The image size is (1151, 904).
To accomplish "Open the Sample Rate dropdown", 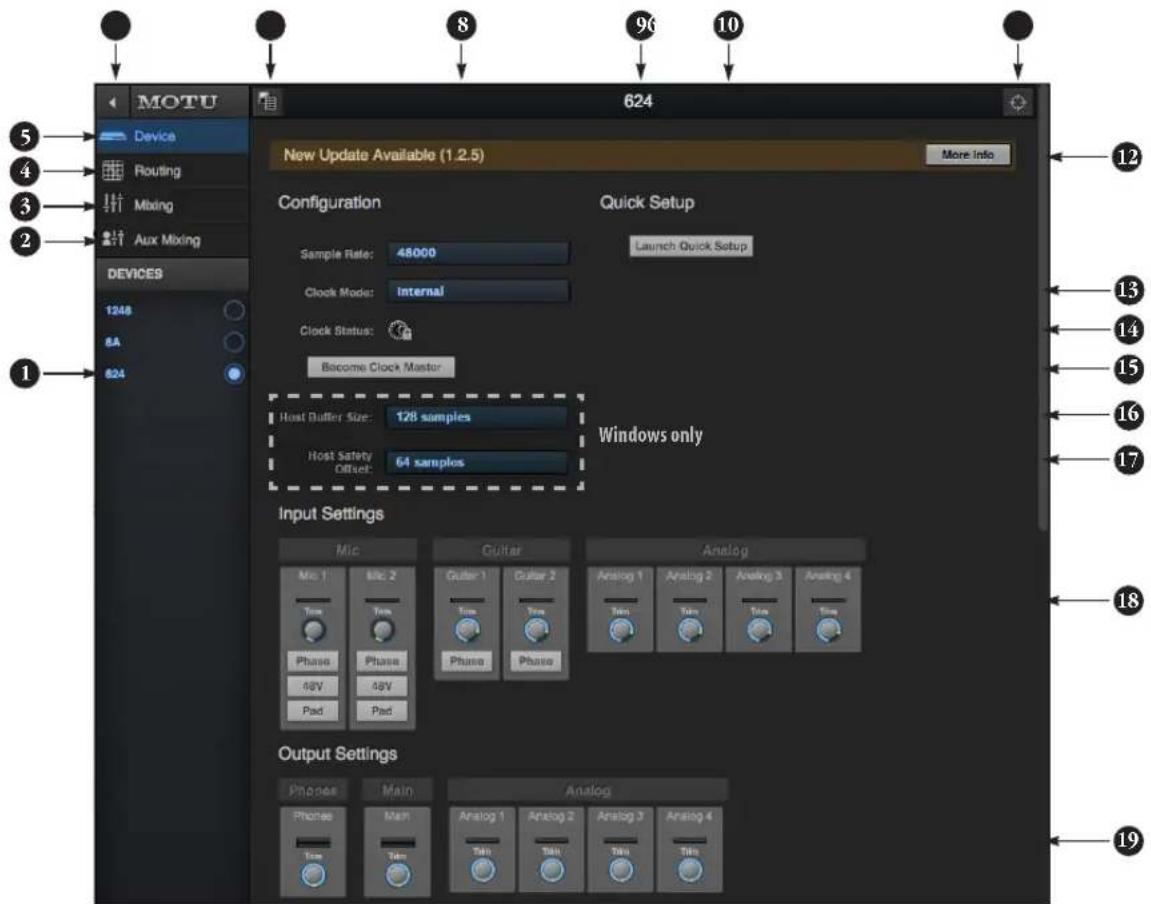I will click(478, 253).
